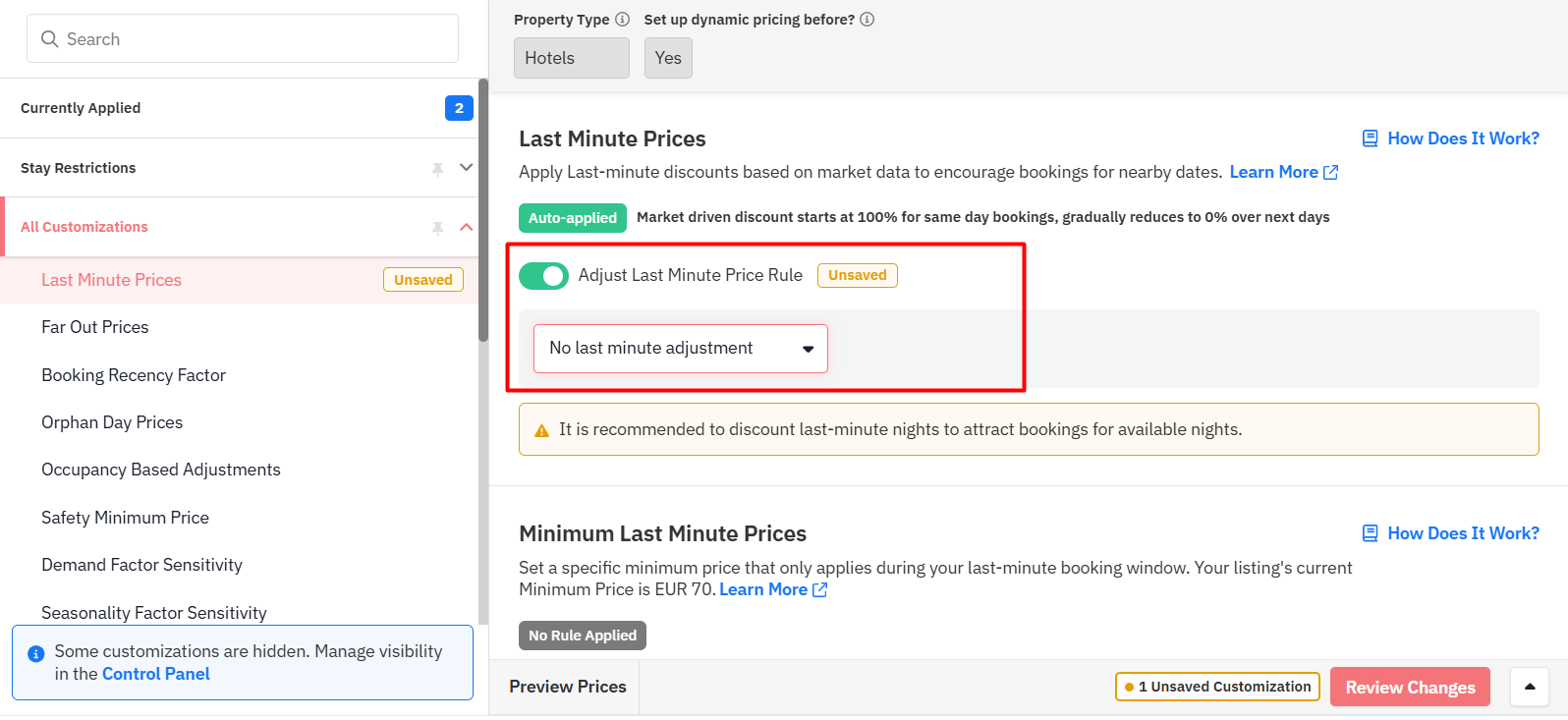Viewport: 1568px width, 720px height.
Task: Click the up-arrow button beside Review Changes
Action: click(1530, 687)
